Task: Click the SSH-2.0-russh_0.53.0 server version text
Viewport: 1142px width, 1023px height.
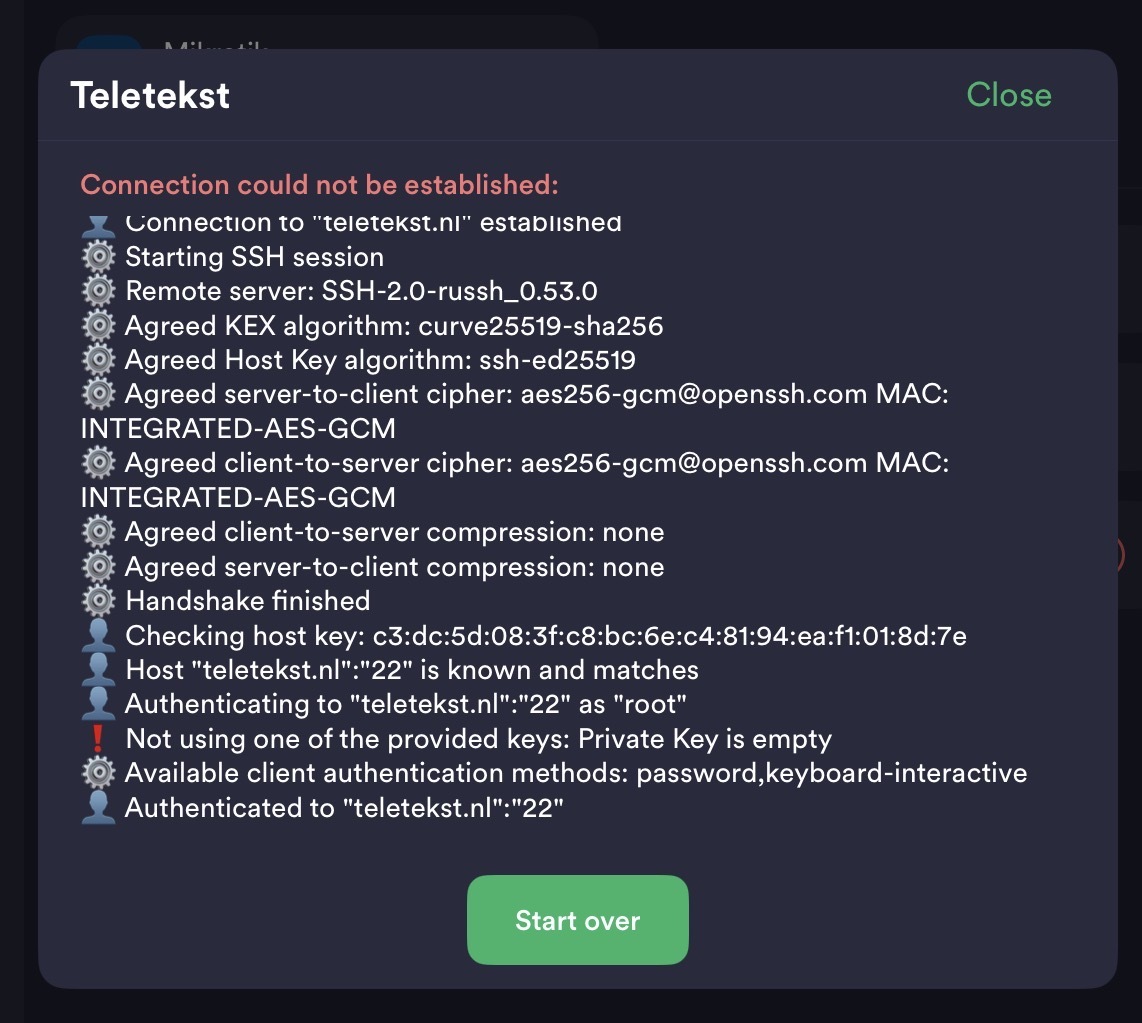Action: tap(459, 291)
